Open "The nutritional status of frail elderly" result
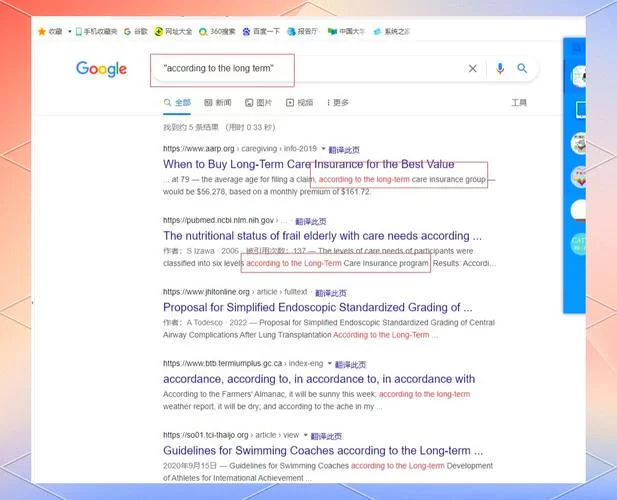The height and width of the screenshot is (500, 617). click(x=322, y=236)
